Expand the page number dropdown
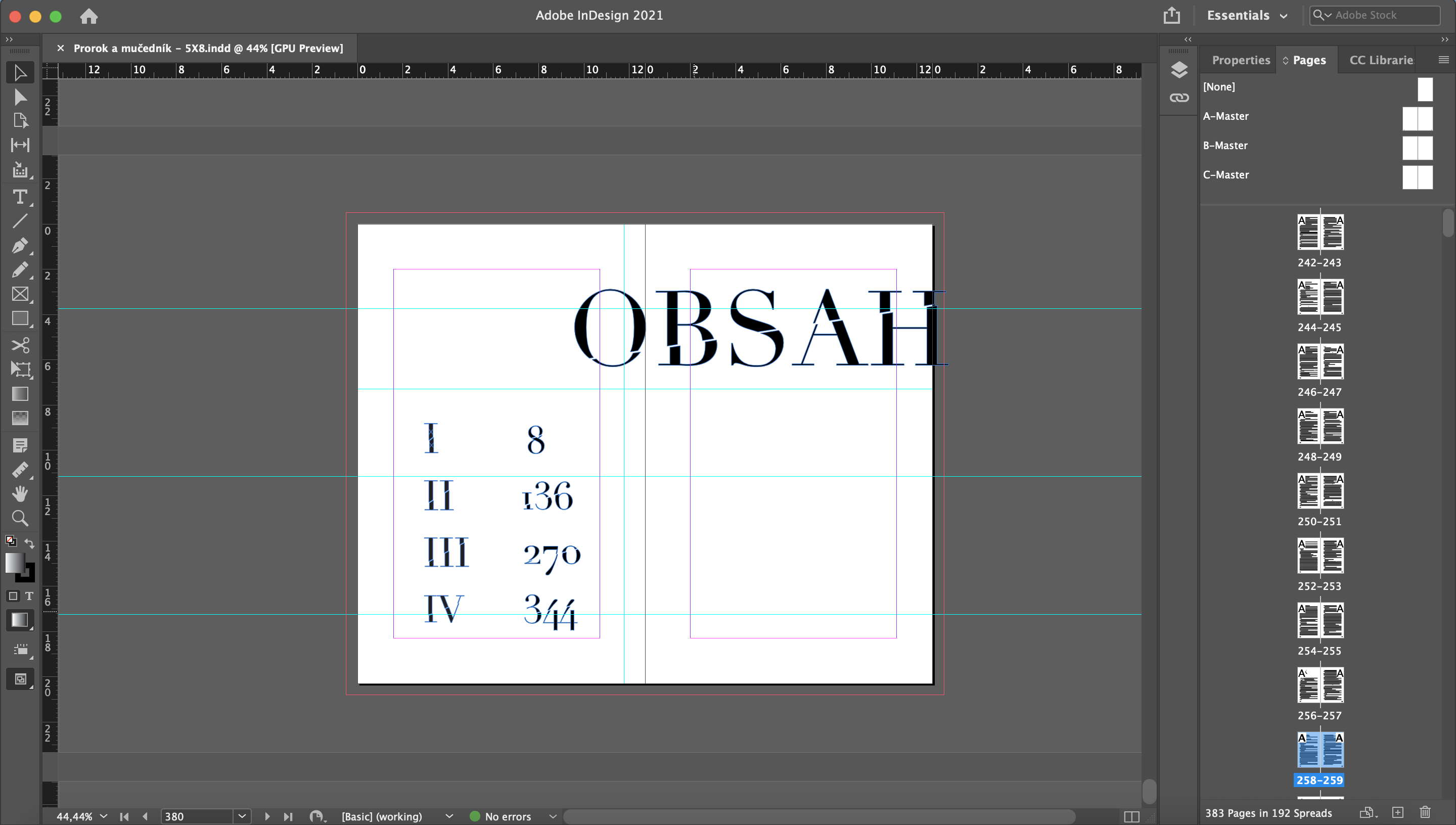1456x825 pixels. tap(242, 816)
